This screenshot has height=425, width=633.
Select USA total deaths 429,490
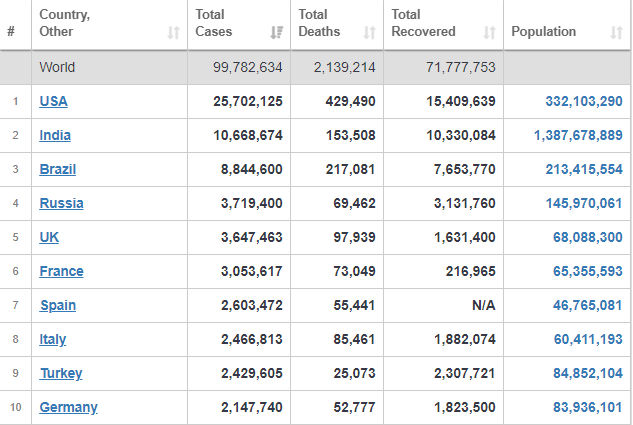[x=350, y=101]
